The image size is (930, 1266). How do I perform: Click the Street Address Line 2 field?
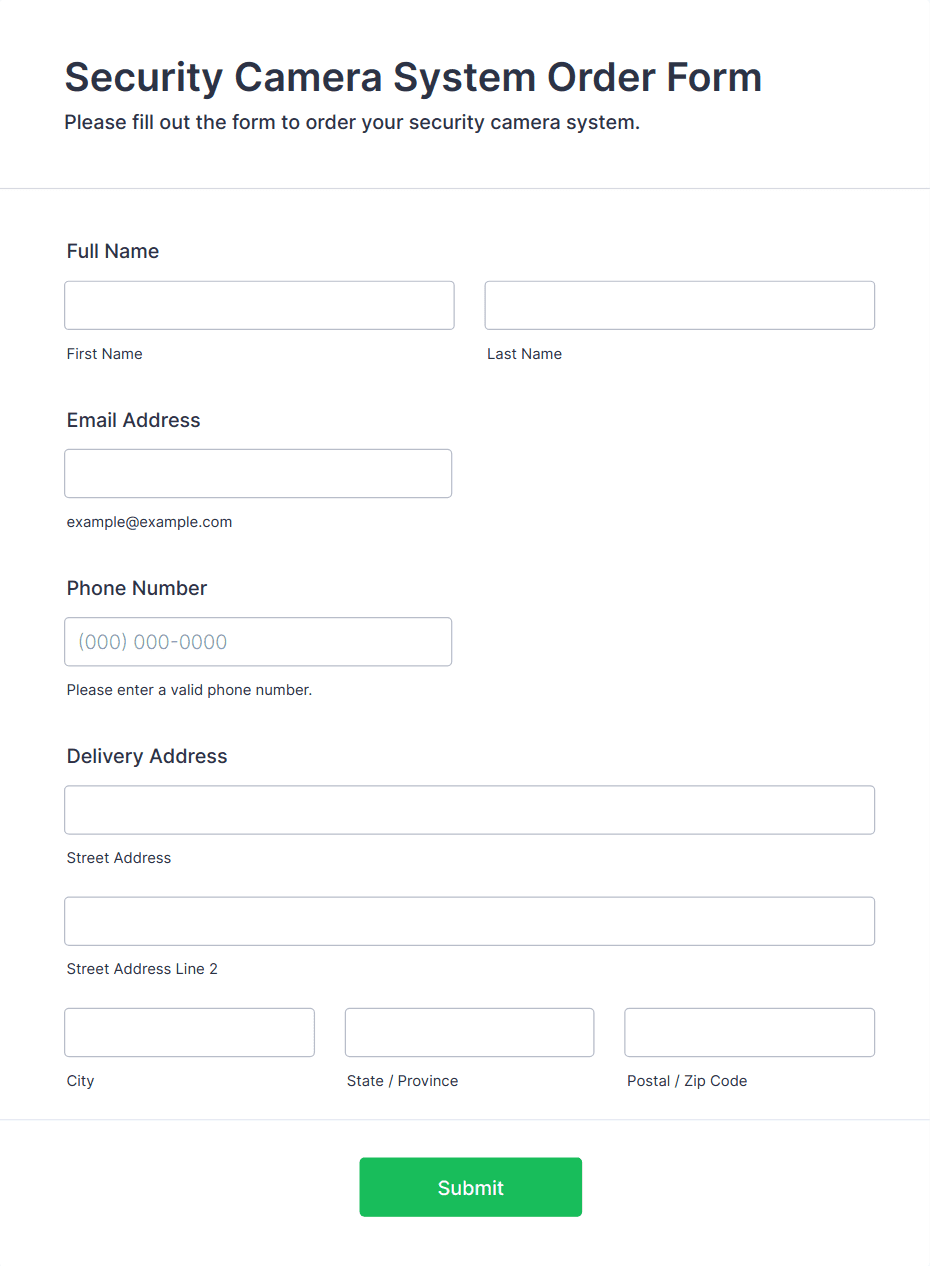point(469,921)
